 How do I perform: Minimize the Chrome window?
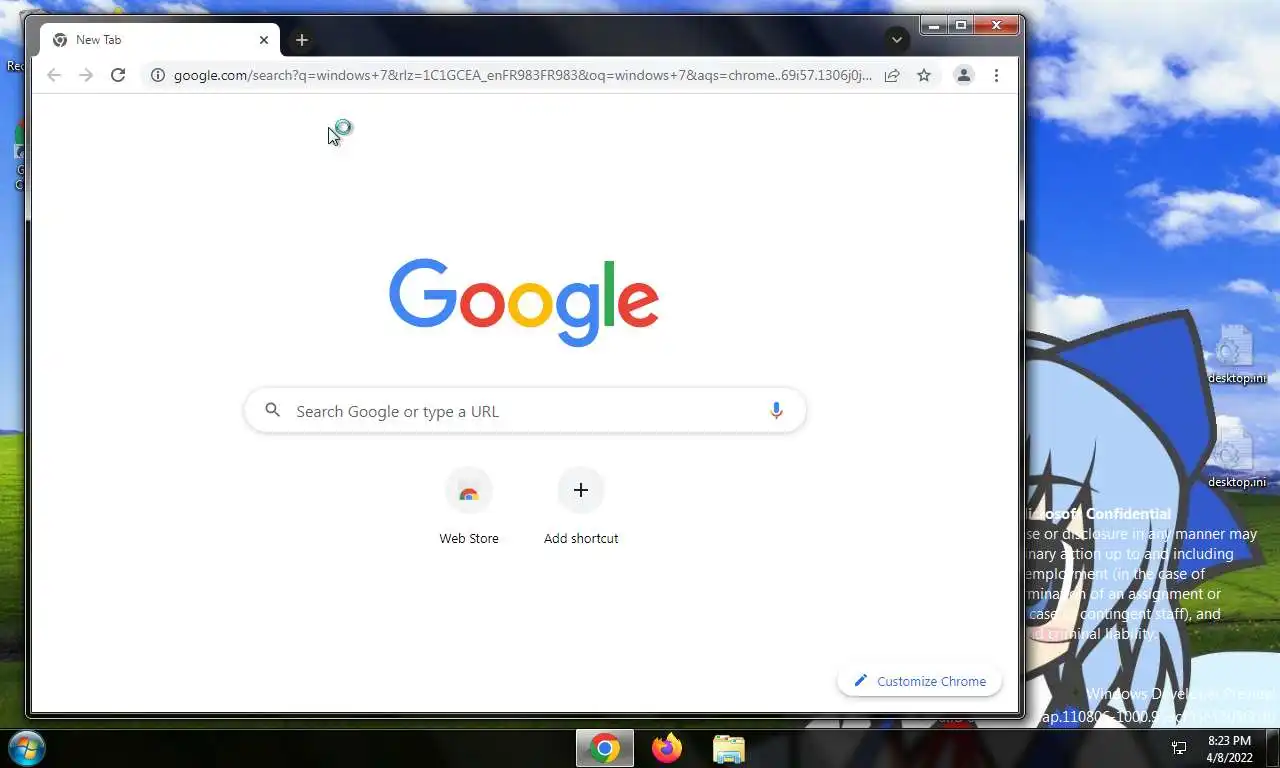pyautogui.click(x=934, y=25)
